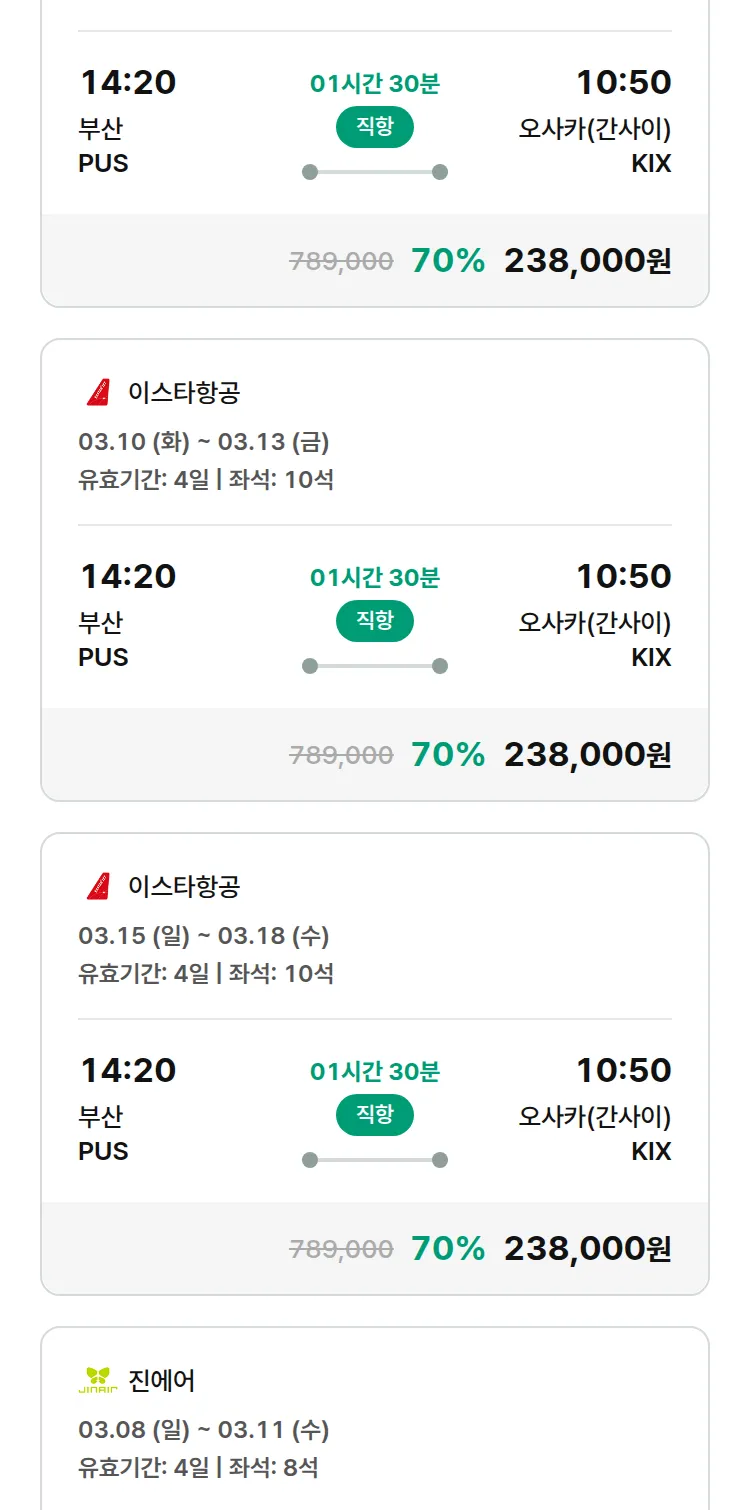The width and height of the screenshot is (750, 1510).
Task: Click 이스타항공 name above 03.10 dates
Action: [184, 393]
